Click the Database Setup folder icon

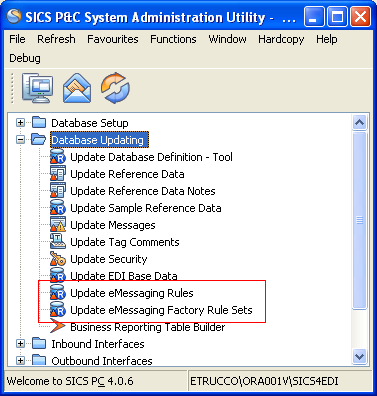[39, 122]
